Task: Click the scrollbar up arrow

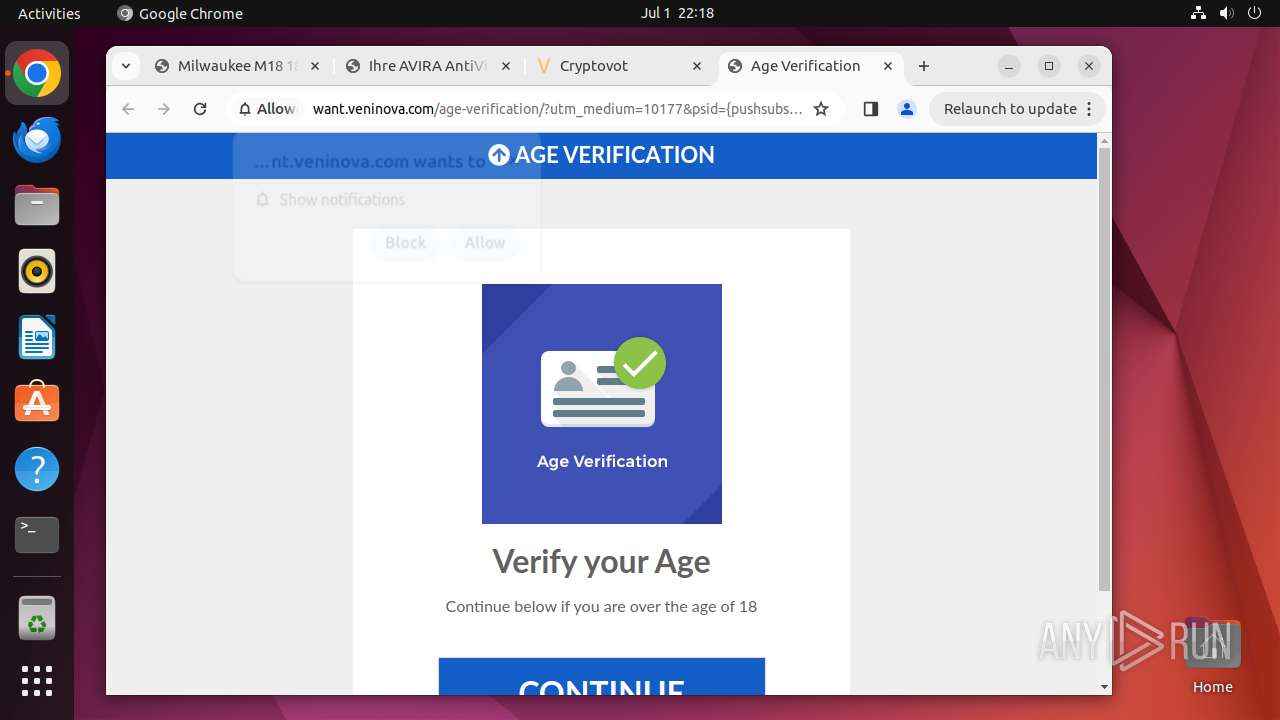Action: click(x=1104, y=140)
